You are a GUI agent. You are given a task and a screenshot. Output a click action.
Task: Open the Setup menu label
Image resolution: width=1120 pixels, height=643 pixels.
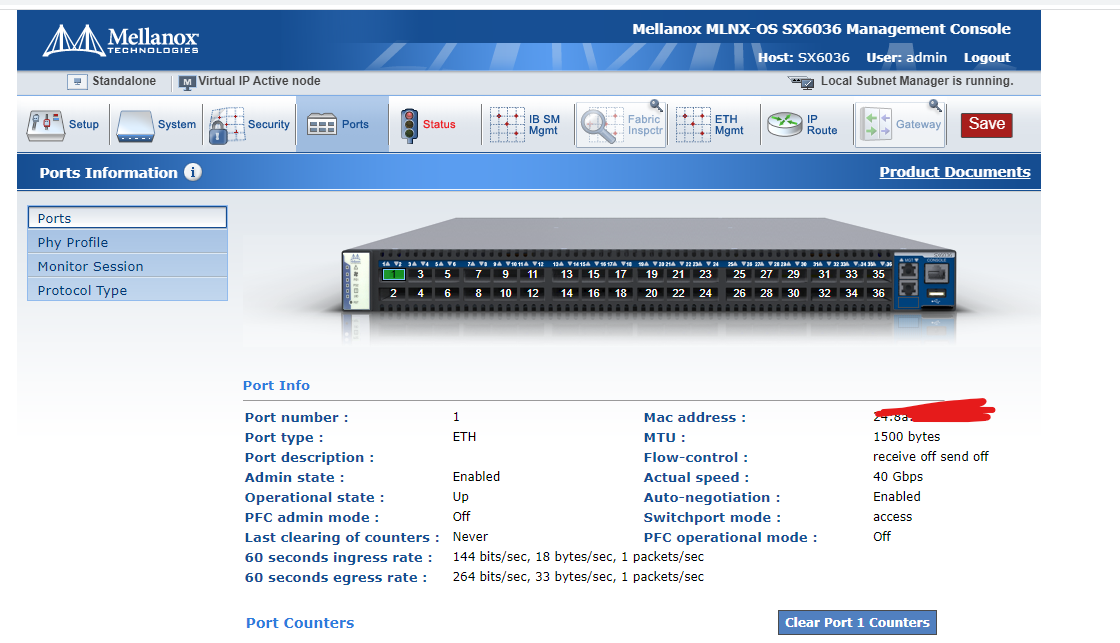click(x=84, y=124)
